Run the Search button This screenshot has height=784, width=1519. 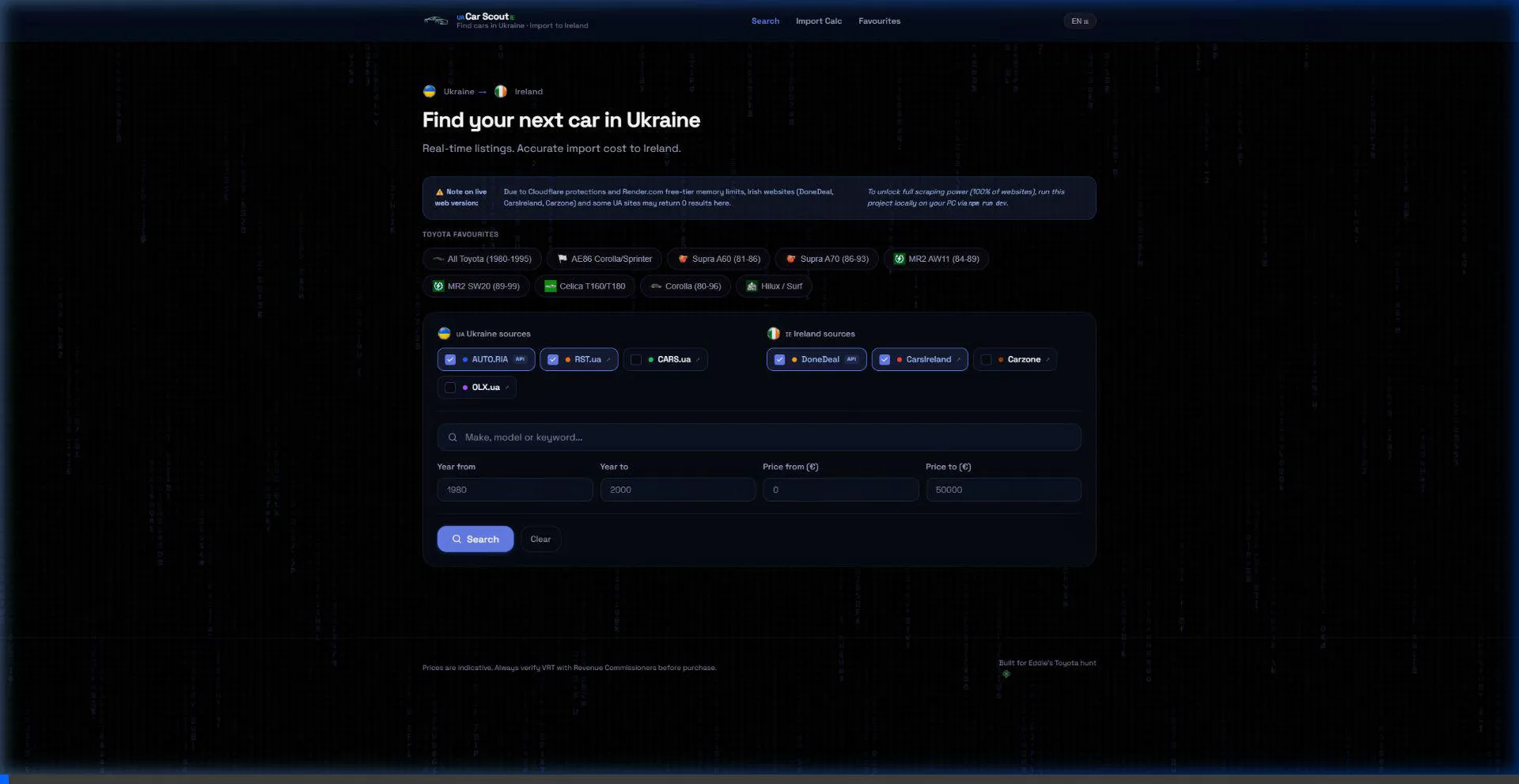pos(475,539)
